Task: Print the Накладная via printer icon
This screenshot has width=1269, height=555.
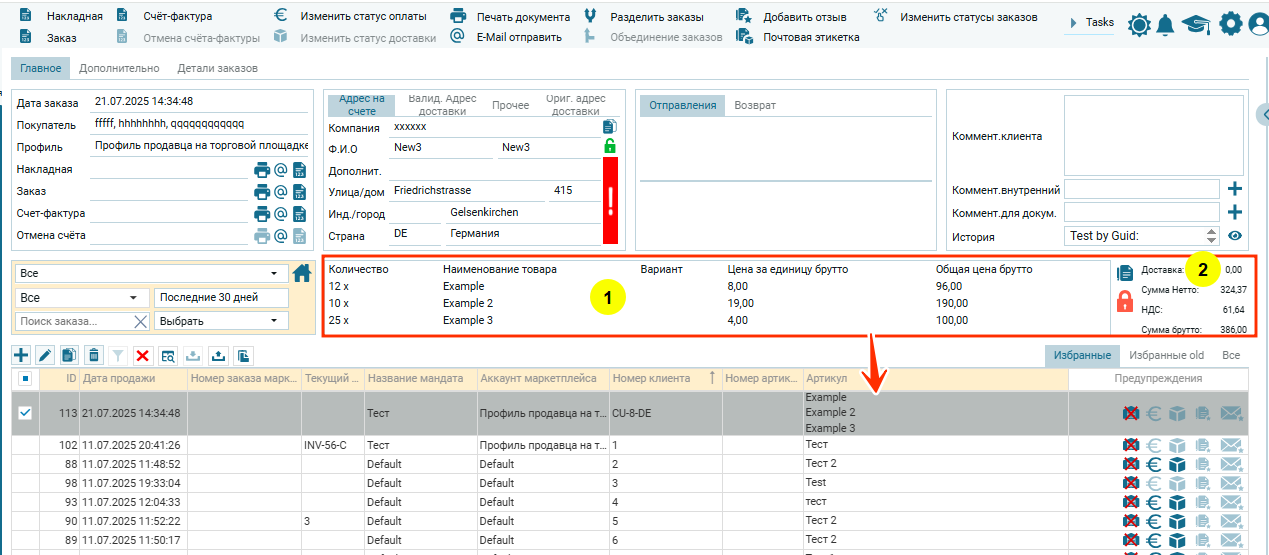Action: click(x=262, y=170)
